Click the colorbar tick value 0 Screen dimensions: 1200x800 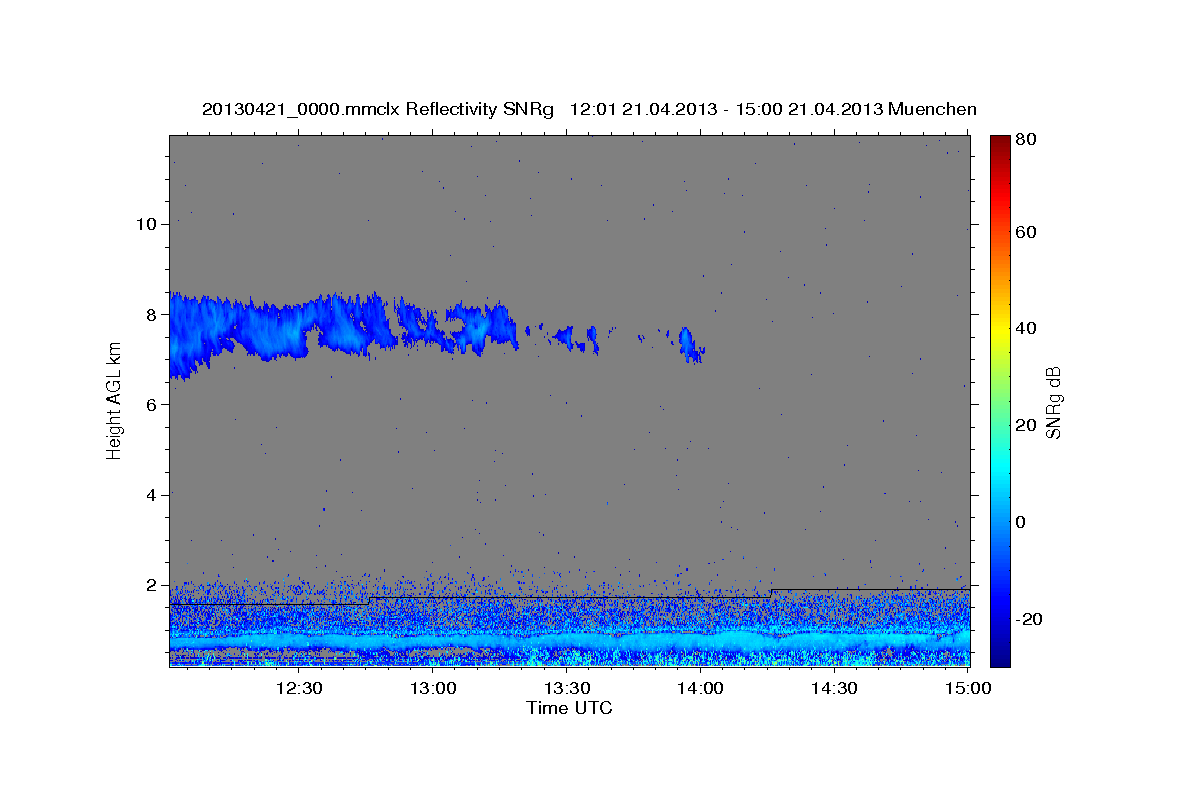tap(1020, 522)
